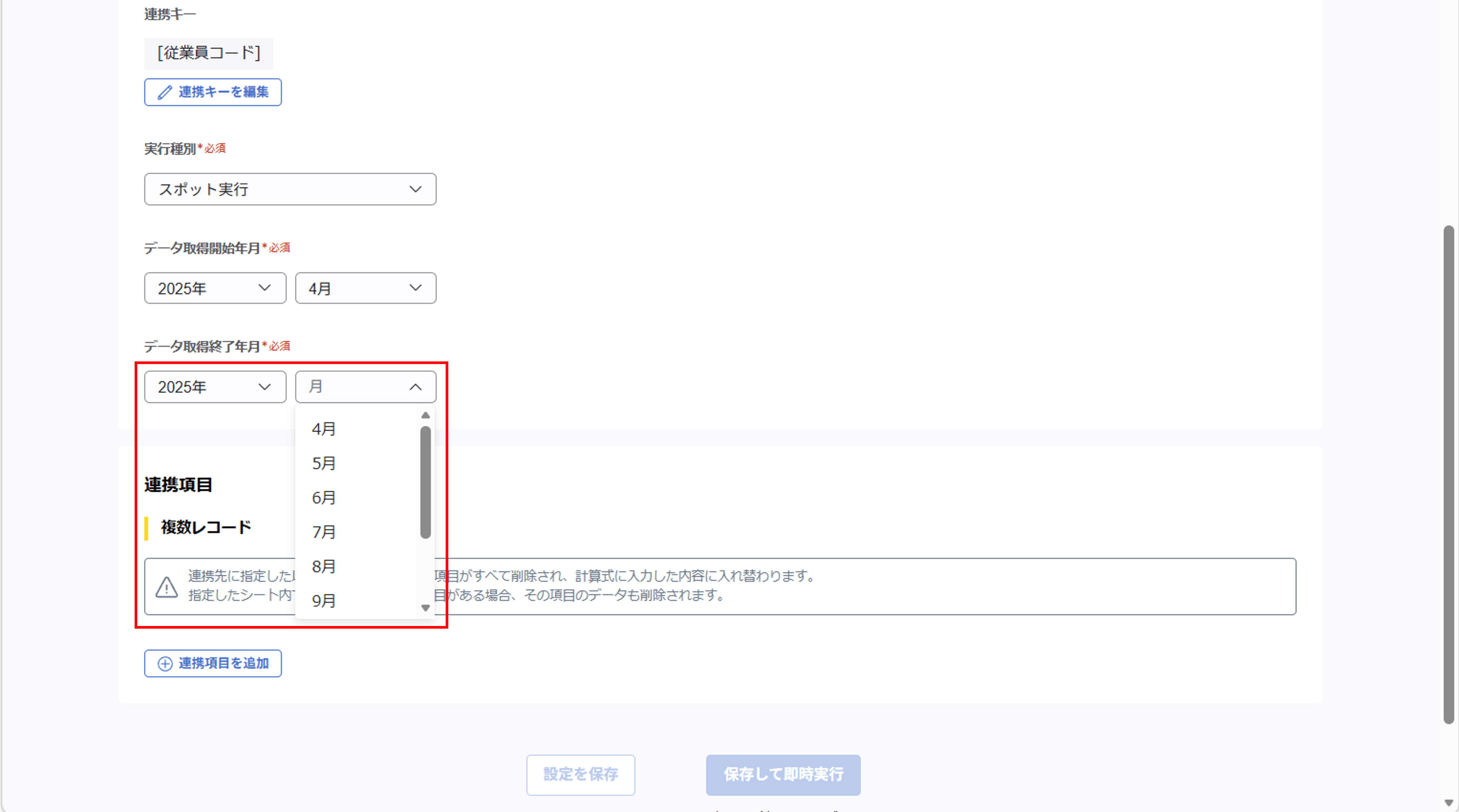The image size is (1459, 812).
Task: Open the start month 4月 dropdown
Action: [365, 288]
